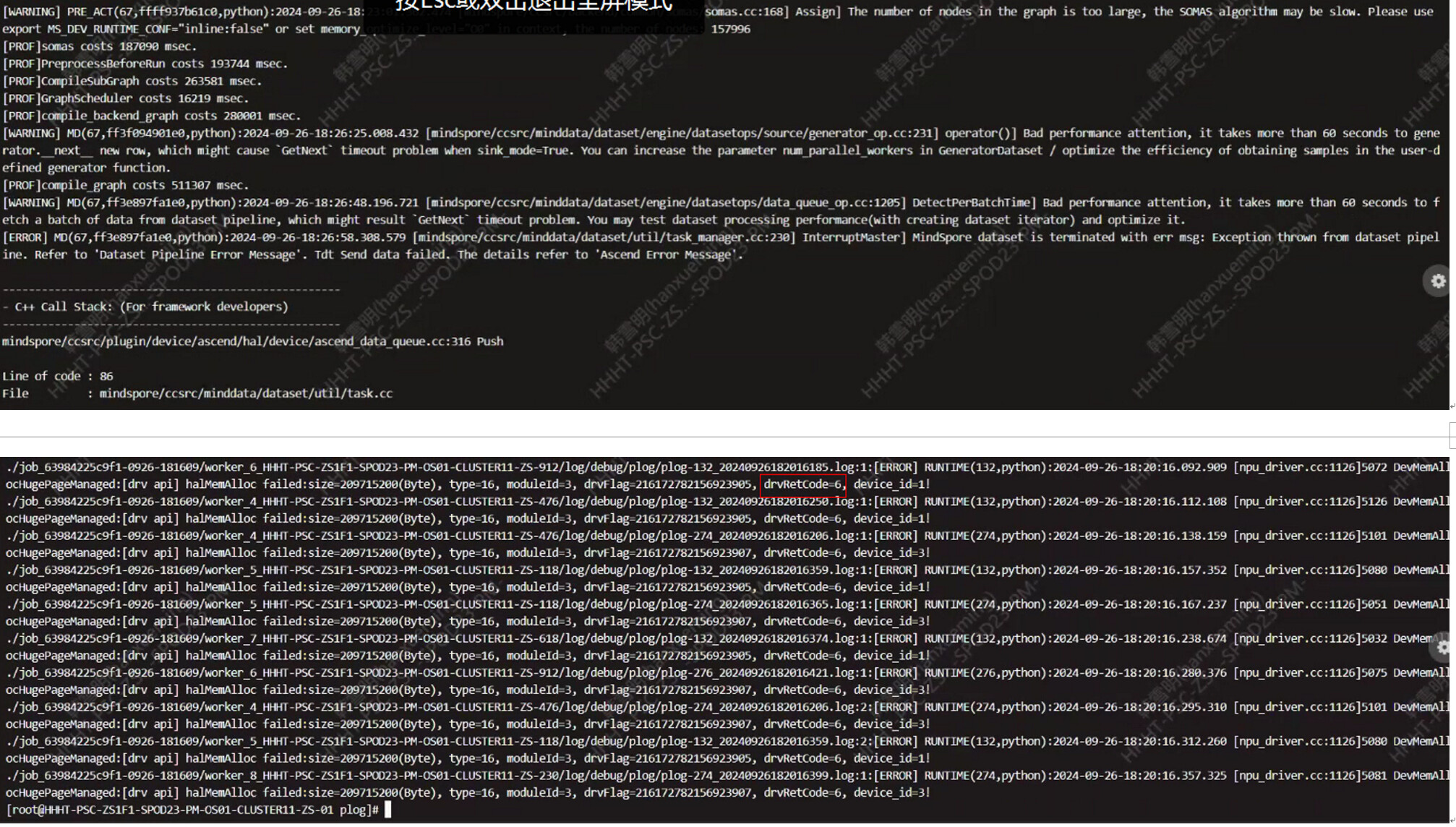Click the red-boxed drvRetCode=6 text
The height and width of the screenshot is (827, 1456).
click(x=802, y=484)
